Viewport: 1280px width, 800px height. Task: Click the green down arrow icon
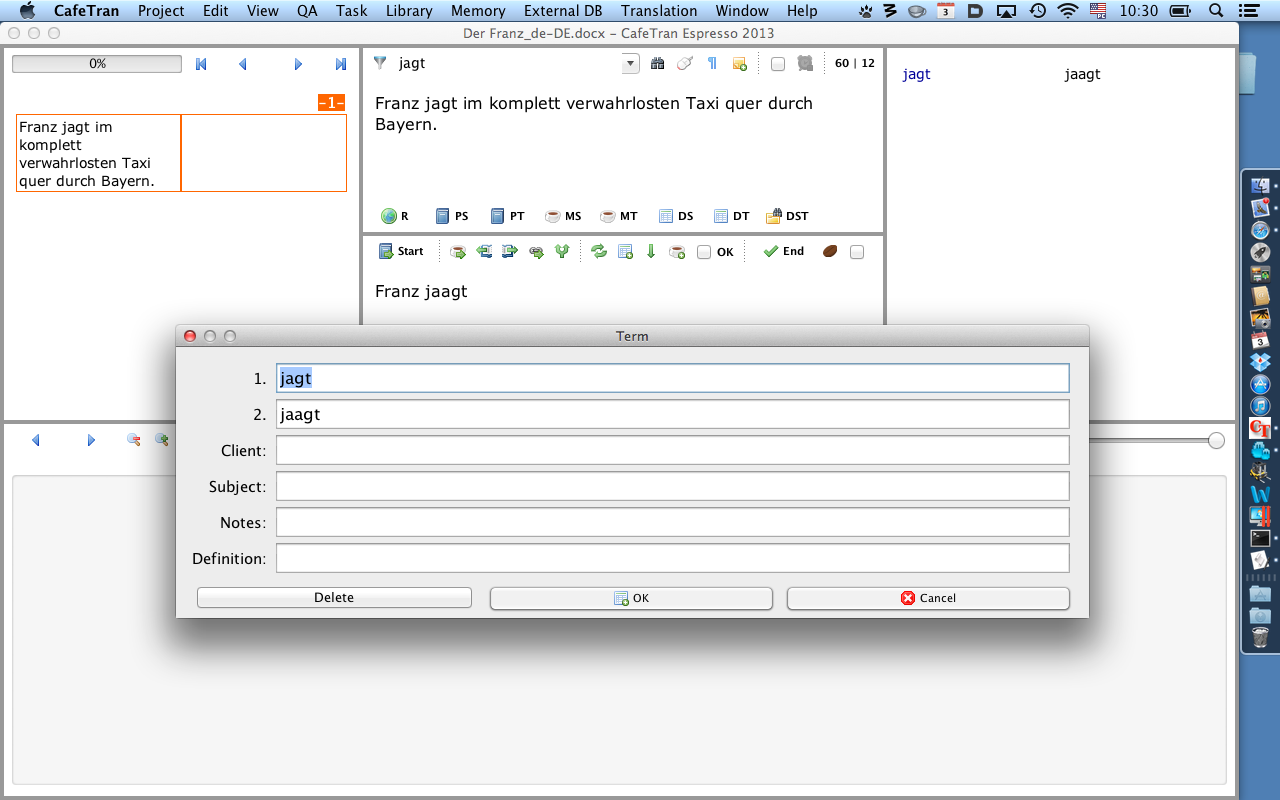(651, 252)
